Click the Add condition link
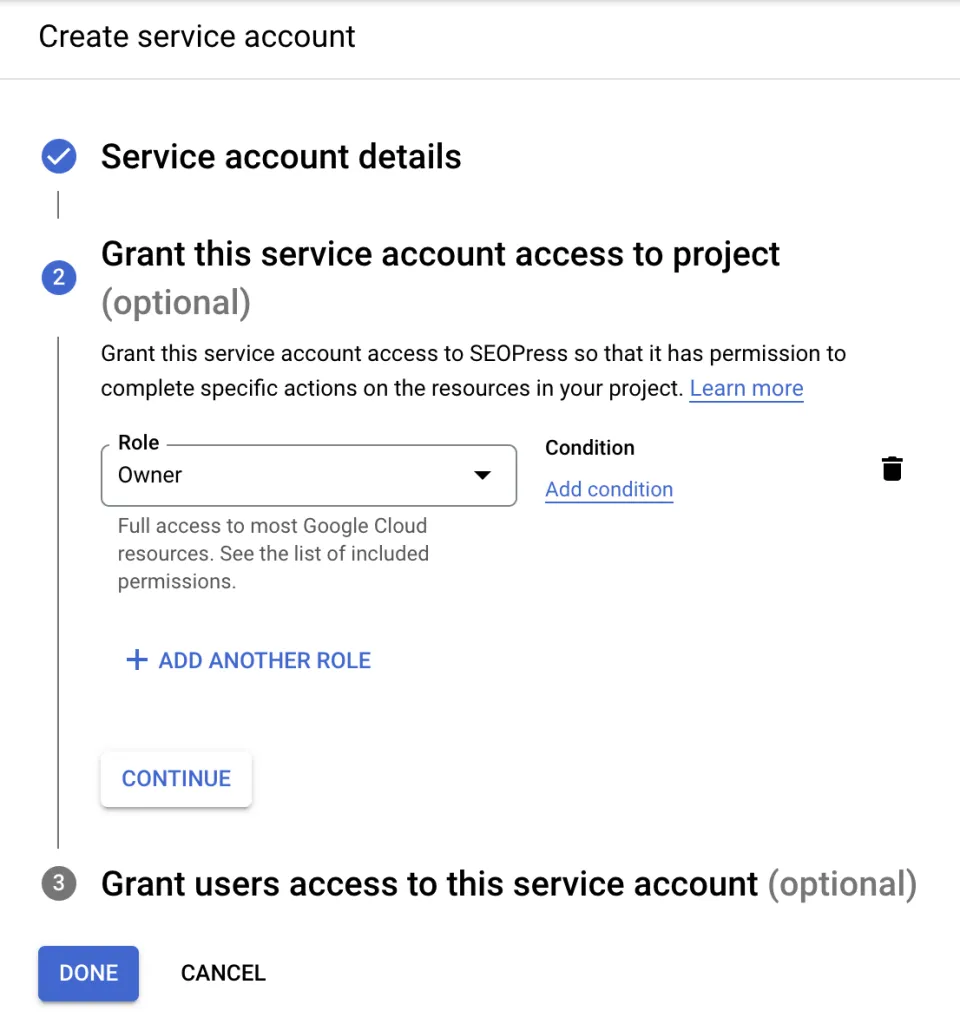 [x=609, y=489]
